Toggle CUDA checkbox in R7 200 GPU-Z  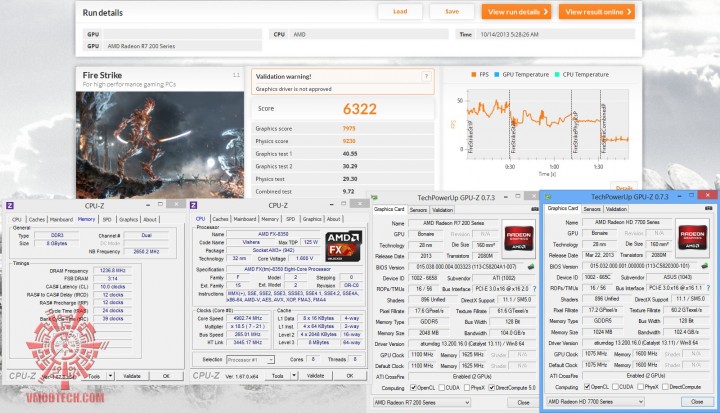click(441, 388)
